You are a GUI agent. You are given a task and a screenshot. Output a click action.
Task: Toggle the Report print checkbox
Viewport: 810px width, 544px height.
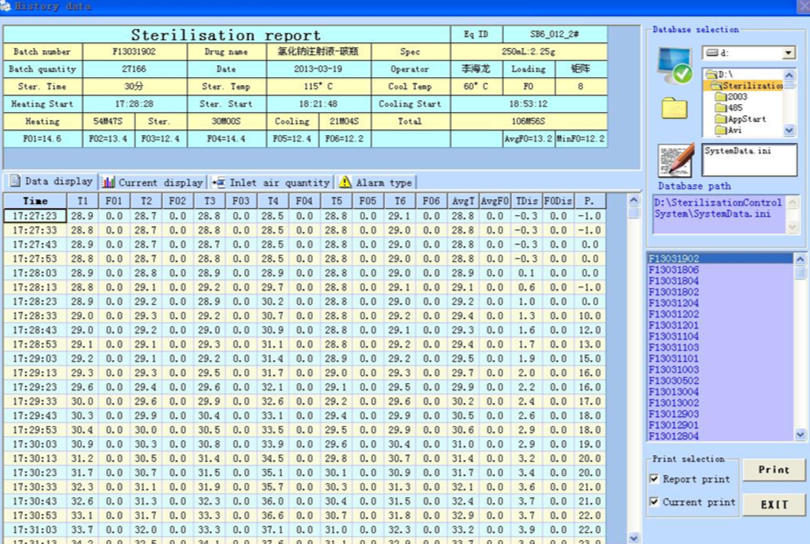[654, 480]
